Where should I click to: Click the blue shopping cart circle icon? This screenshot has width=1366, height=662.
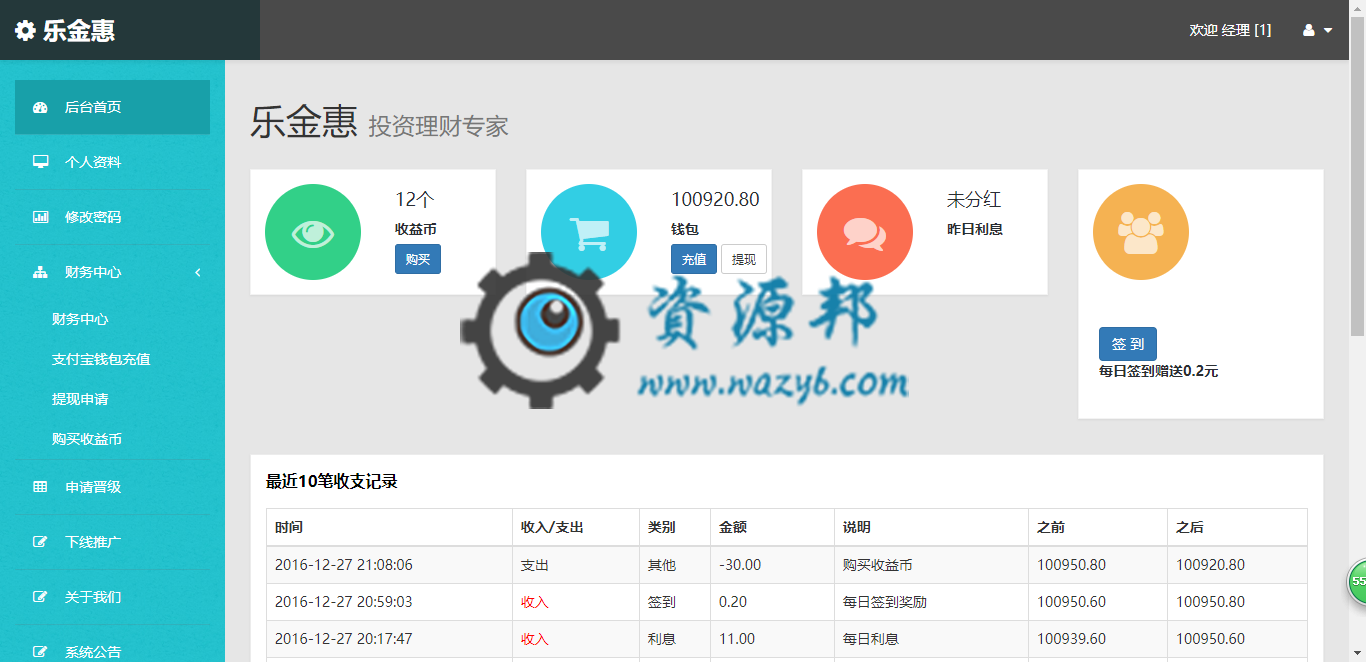click(x=589, y=232)
